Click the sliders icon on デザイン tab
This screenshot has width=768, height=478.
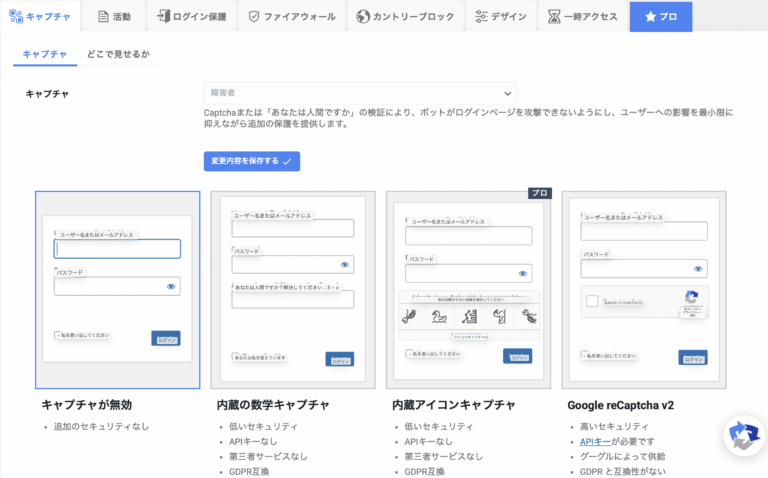click(x=482, y=17)
